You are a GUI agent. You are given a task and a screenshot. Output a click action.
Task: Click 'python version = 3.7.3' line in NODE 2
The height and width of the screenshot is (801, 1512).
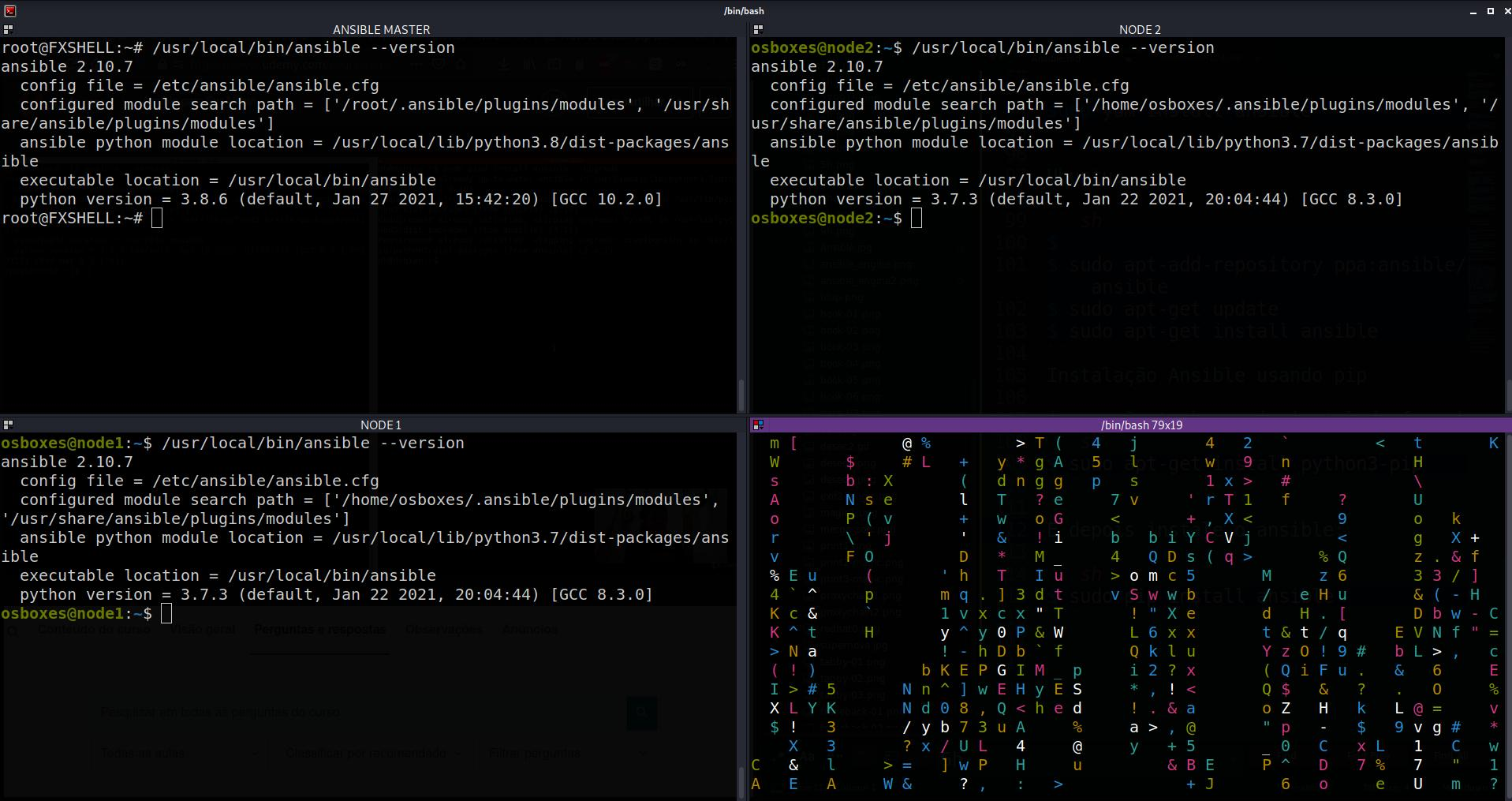pos(1086,199)
